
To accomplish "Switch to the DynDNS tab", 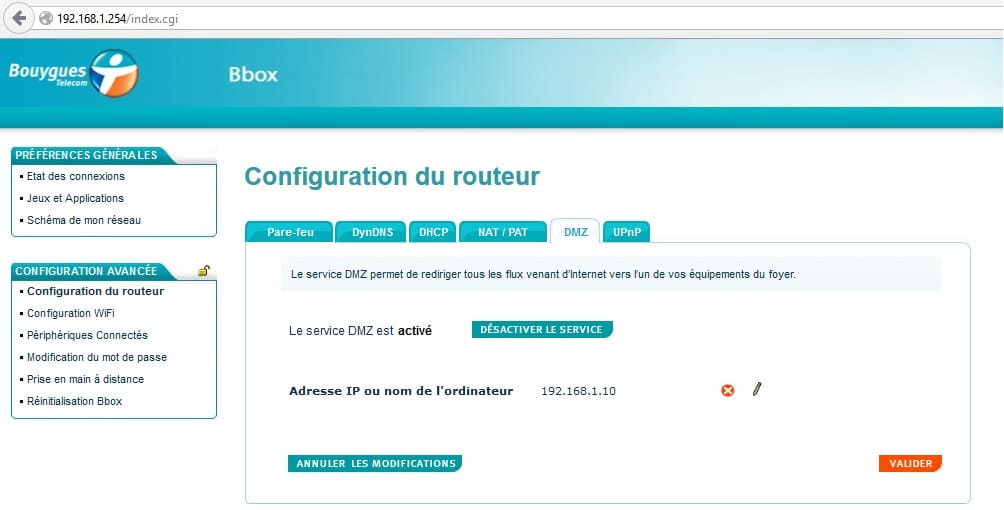I will 371,232.
